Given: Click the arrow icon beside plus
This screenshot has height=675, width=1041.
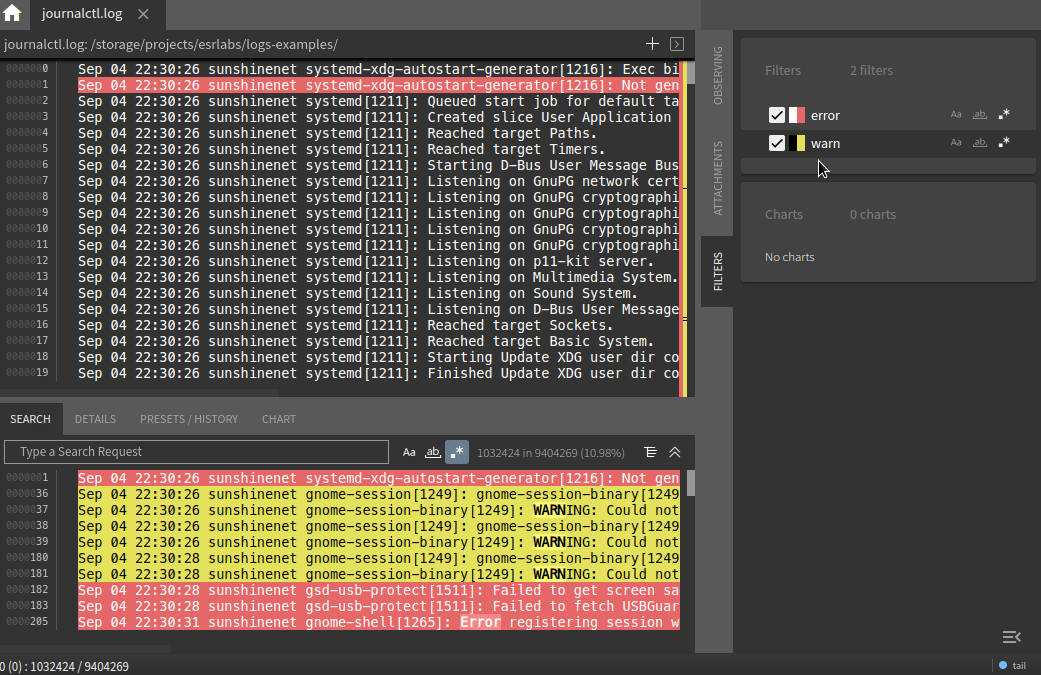Looking at the screenshot, I should pos(677,44).
